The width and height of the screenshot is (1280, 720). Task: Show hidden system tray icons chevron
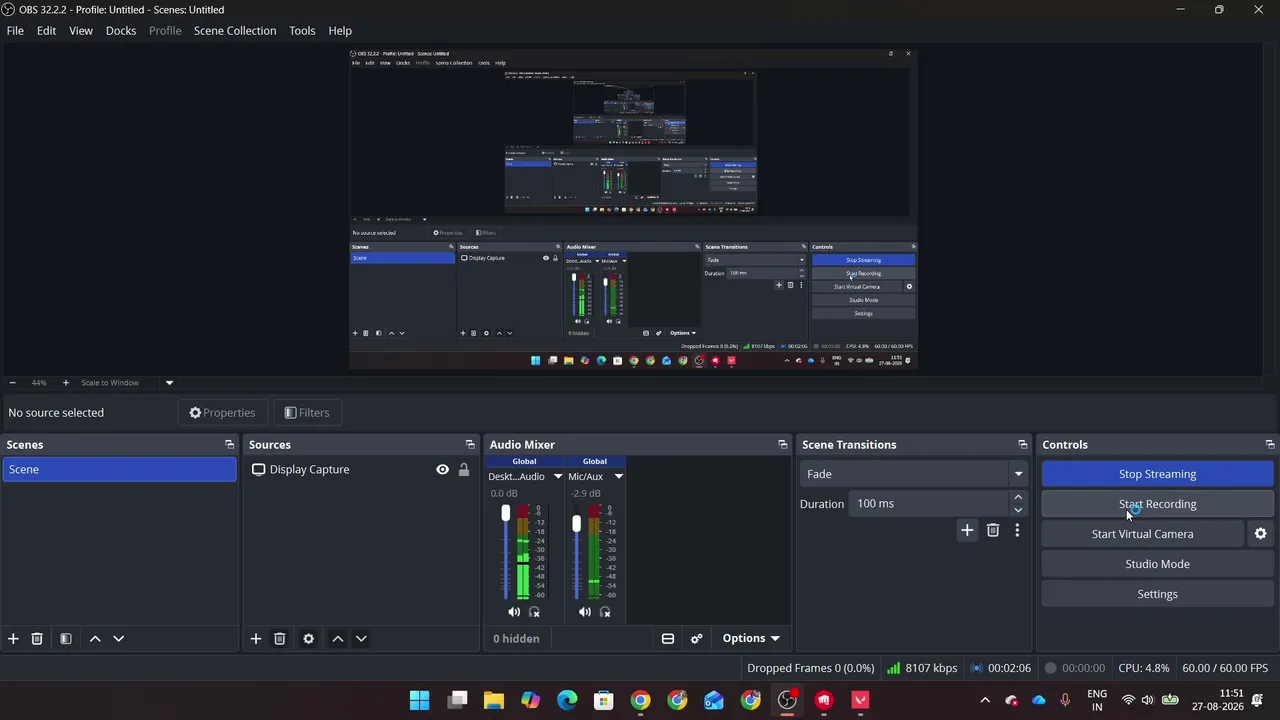(985, 700)
